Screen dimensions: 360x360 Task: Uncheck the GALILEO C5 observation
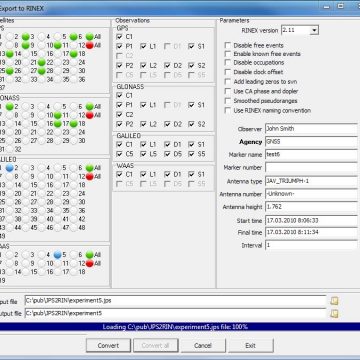[x=120, y=154]
